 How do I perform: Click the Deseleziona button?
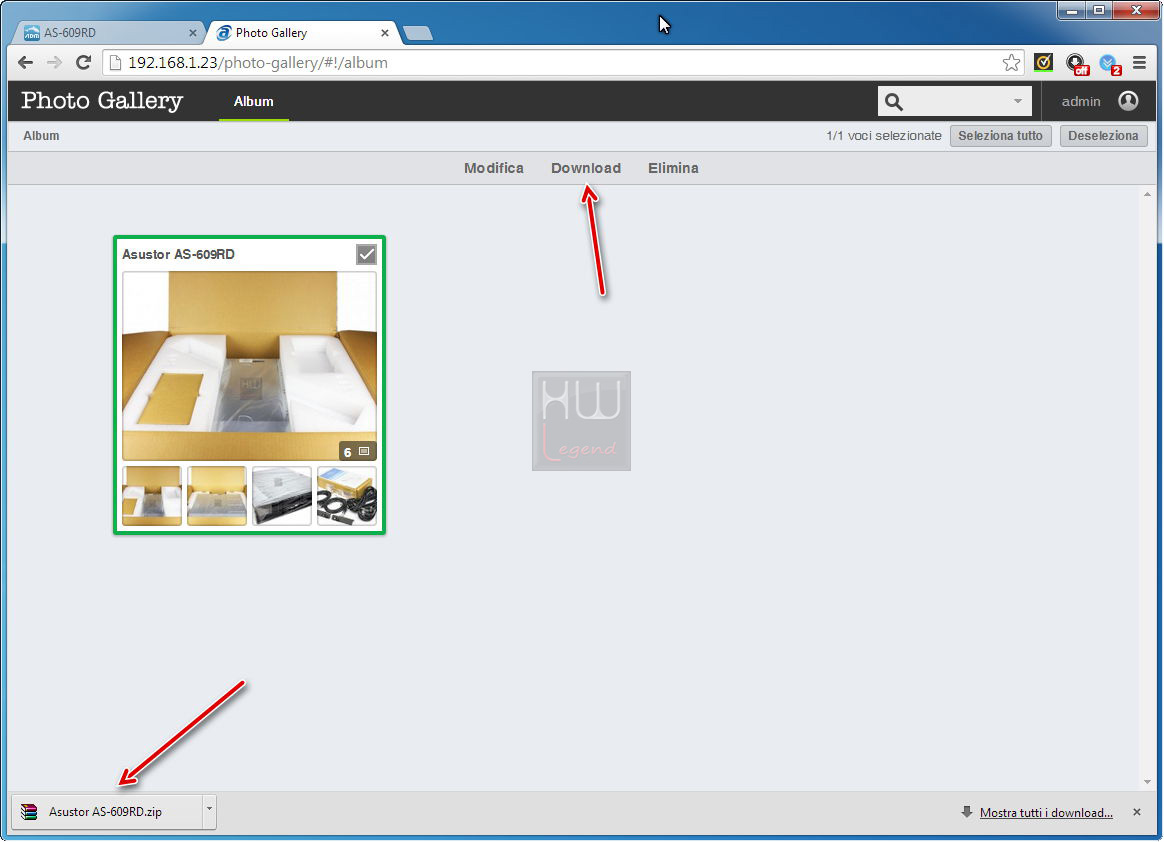coord(1103,136)
